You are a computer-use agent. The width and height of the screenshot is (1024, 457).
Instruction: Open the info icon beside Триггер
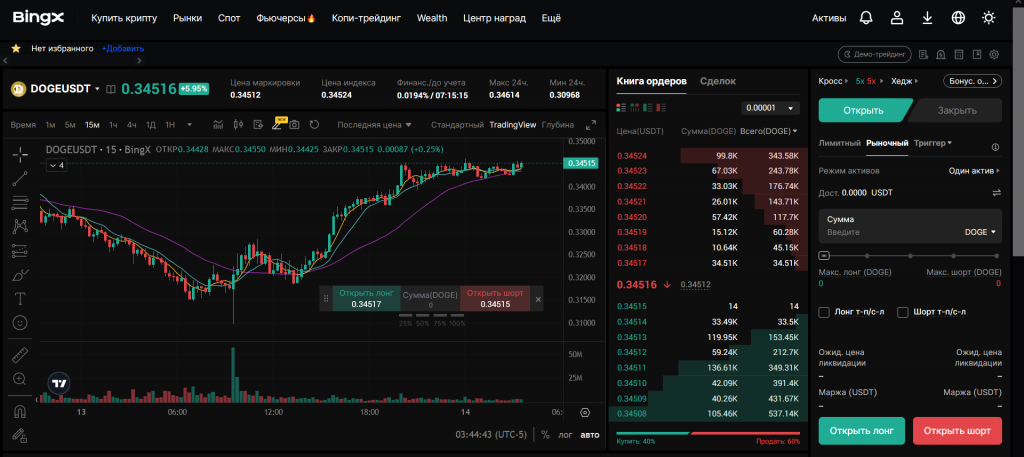coord(995,147)
